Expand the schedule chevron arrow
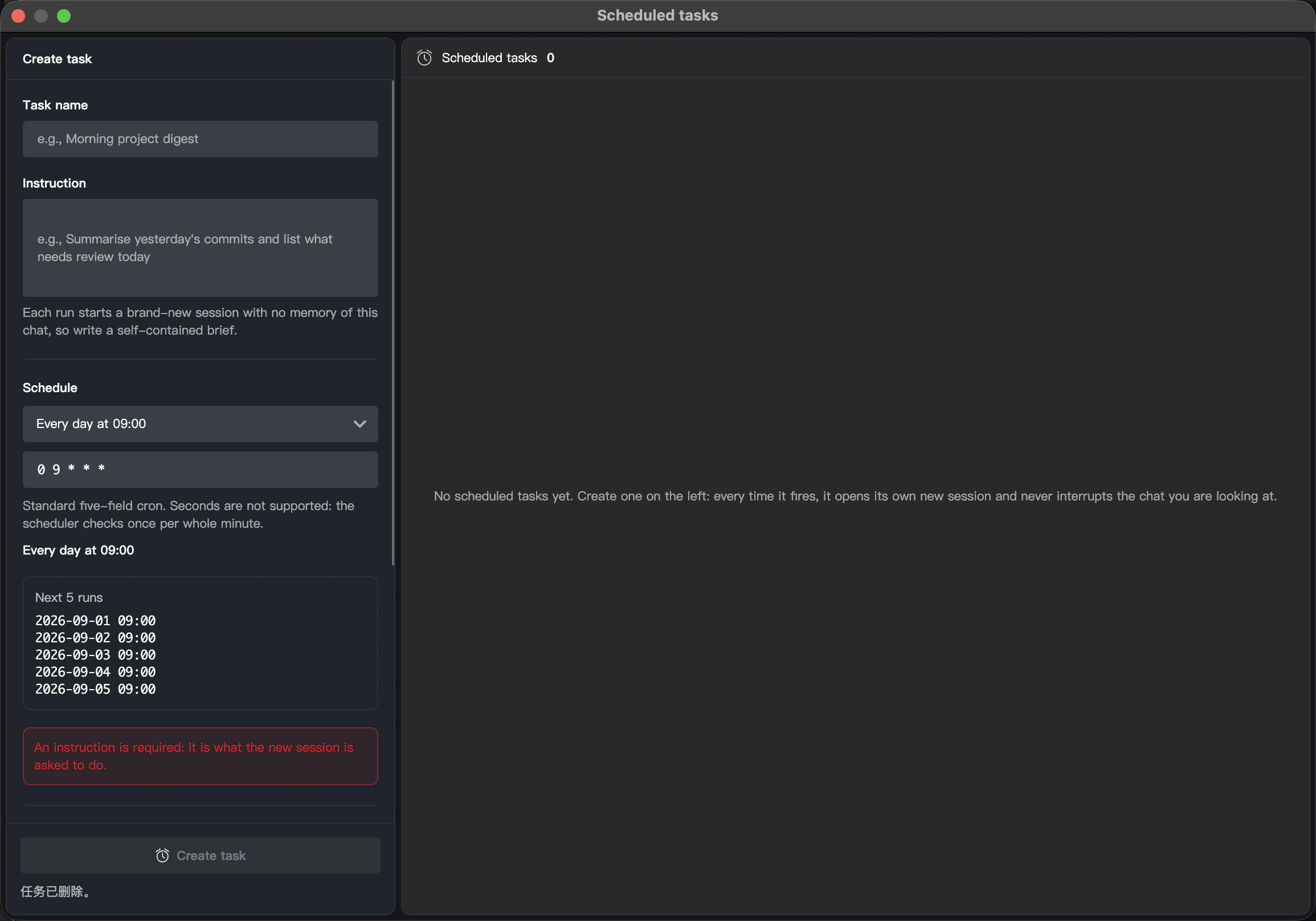 [359, 424]
